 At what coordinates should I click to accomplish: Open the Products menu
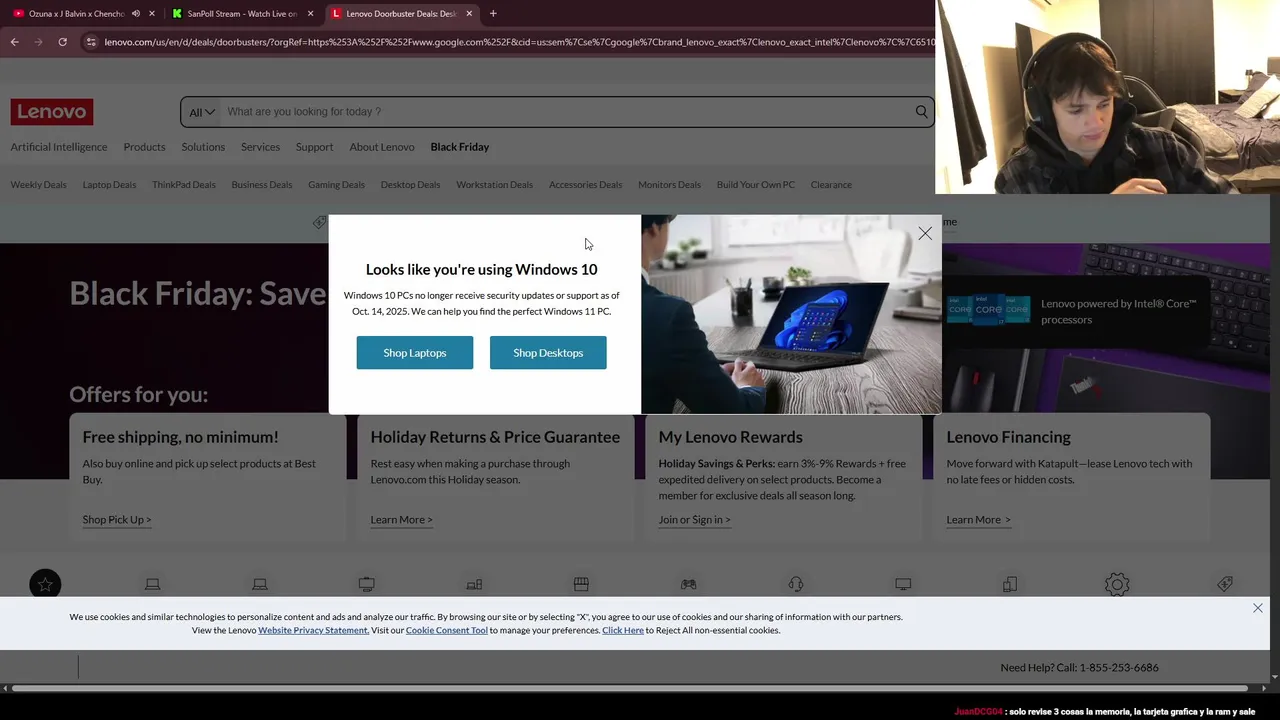tap(144, 147)
